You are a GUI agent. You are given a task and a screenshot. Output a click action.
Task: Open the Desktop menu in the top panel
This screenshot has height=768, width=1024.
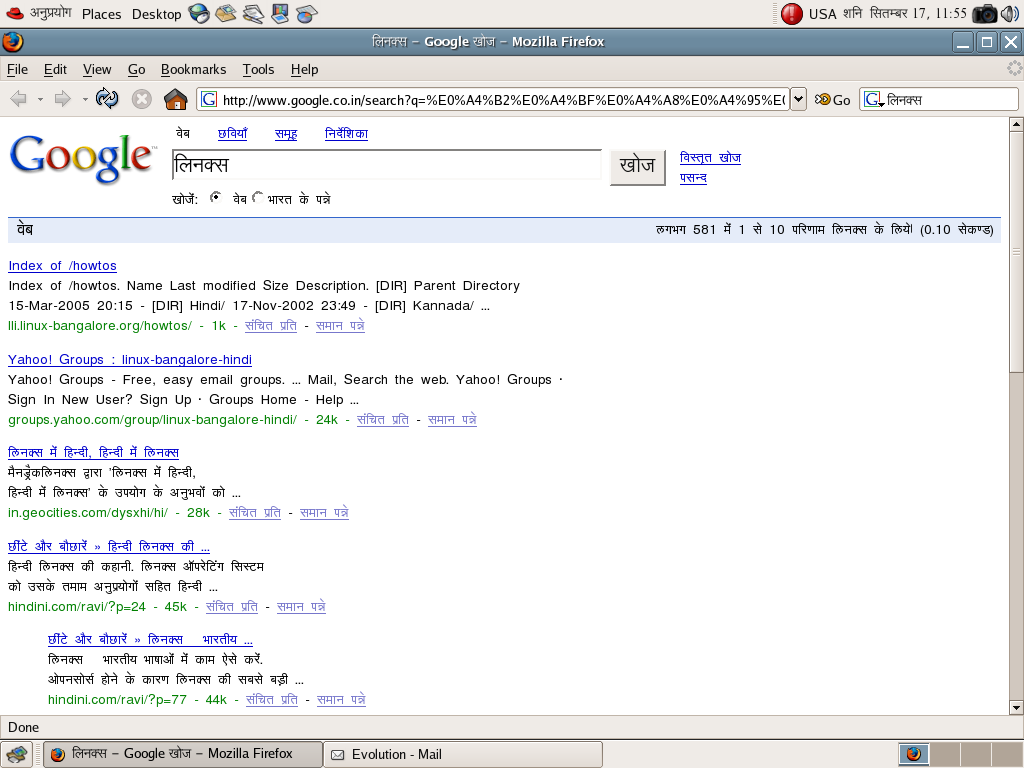[156, 14]
